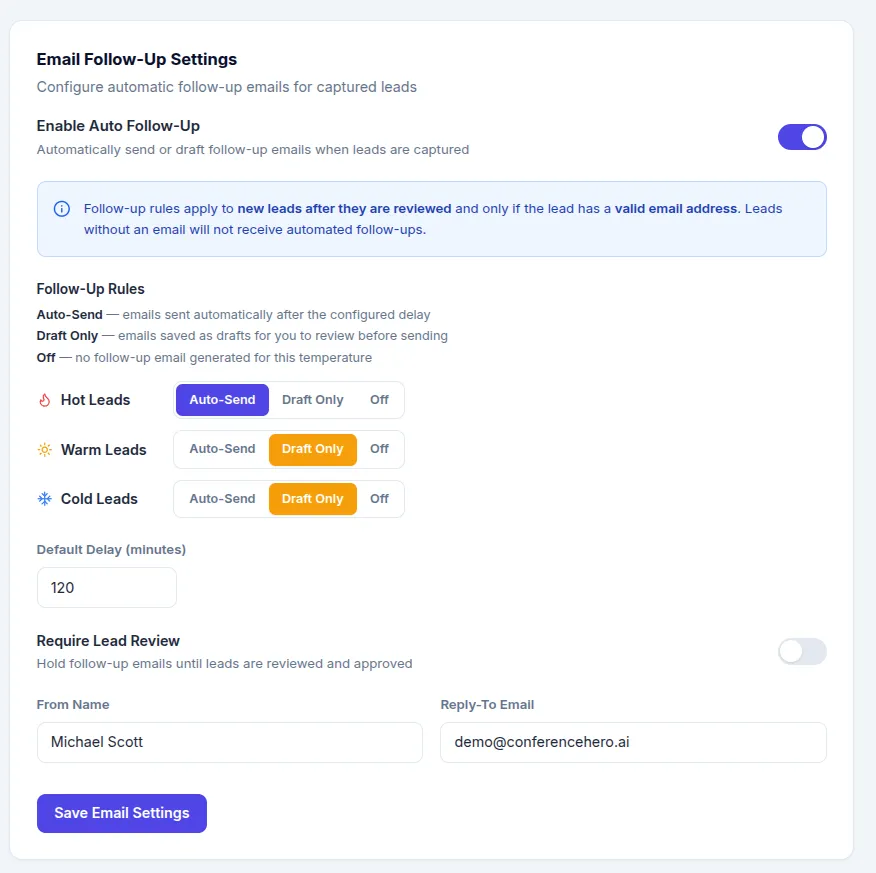Select the Email Follow-Up Settings heading
The image size is (876, 873).
tap(136, 59)
